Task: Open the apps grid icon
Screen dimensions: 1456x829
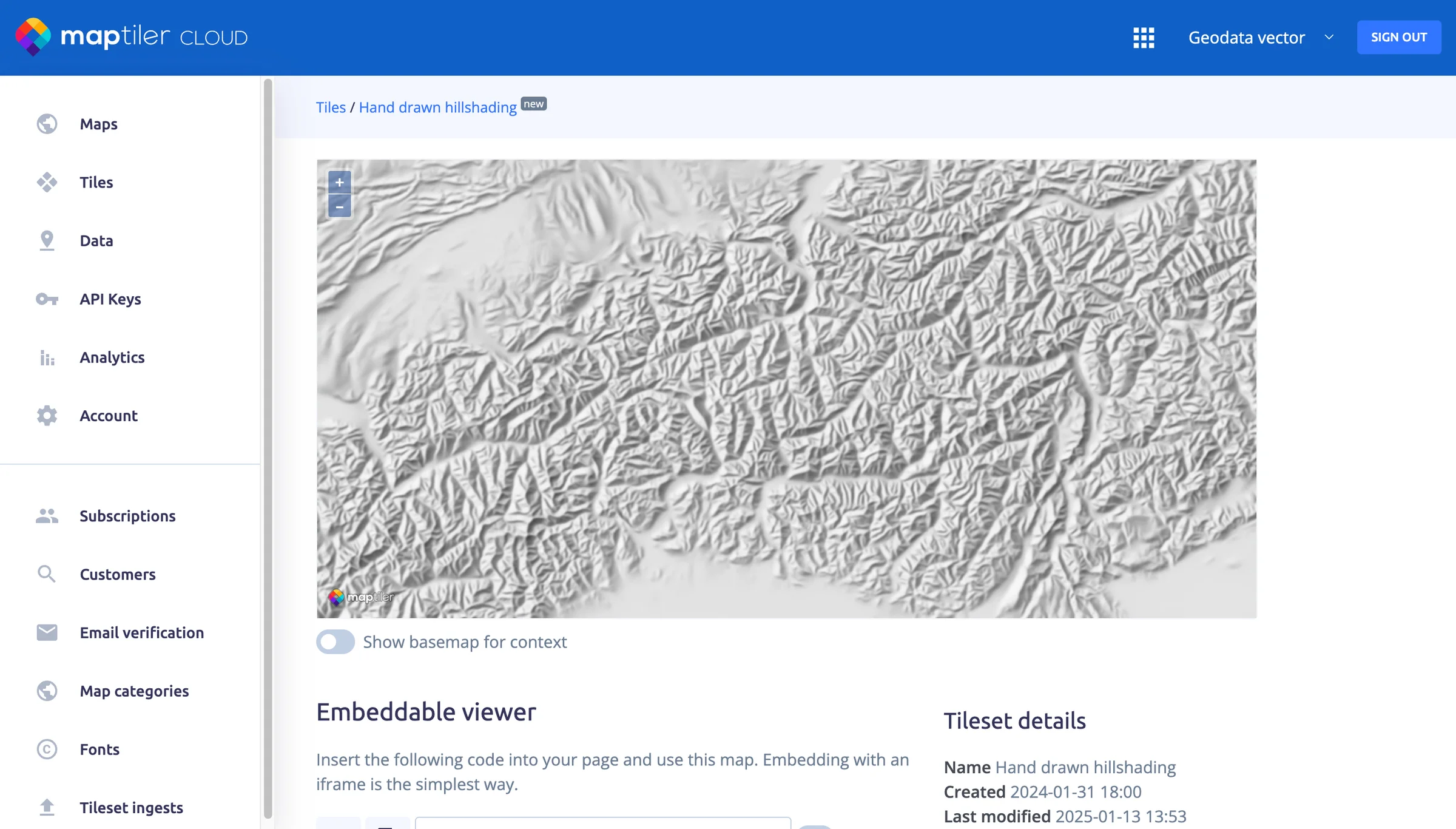Action: coord(1144,38)
